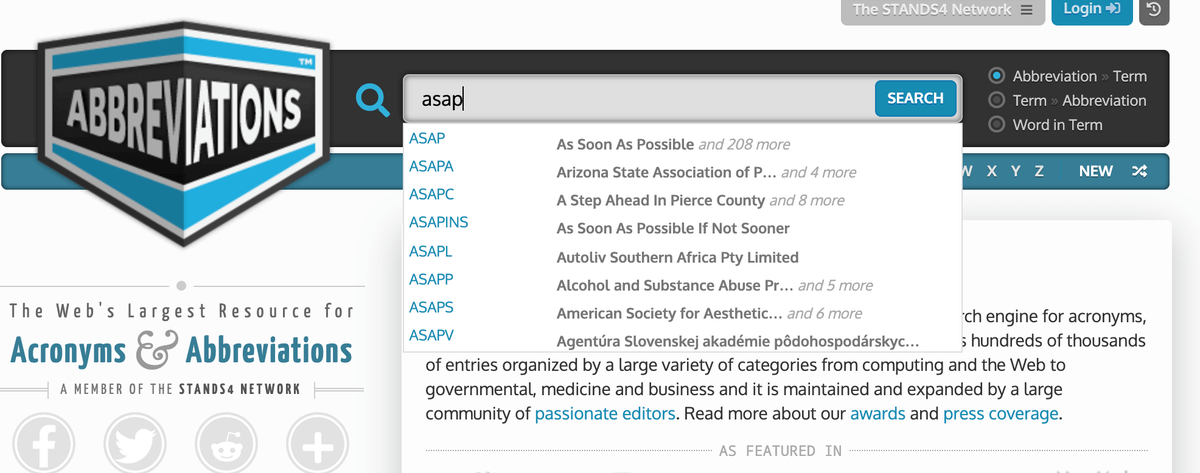Choose ASAPV suggestion in dropdown
1200x473 pixels.
[431, 335]
